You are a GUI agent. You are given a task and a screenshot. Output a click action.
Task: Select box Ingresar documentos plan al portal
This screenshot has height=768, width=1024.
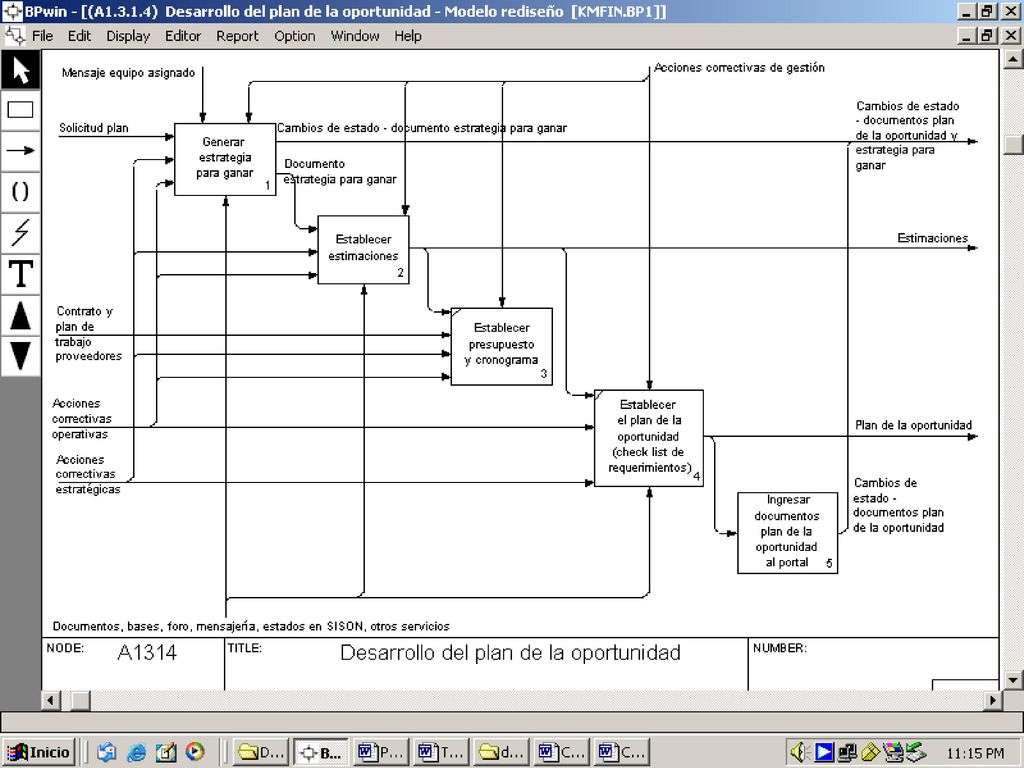pos(788,533)
